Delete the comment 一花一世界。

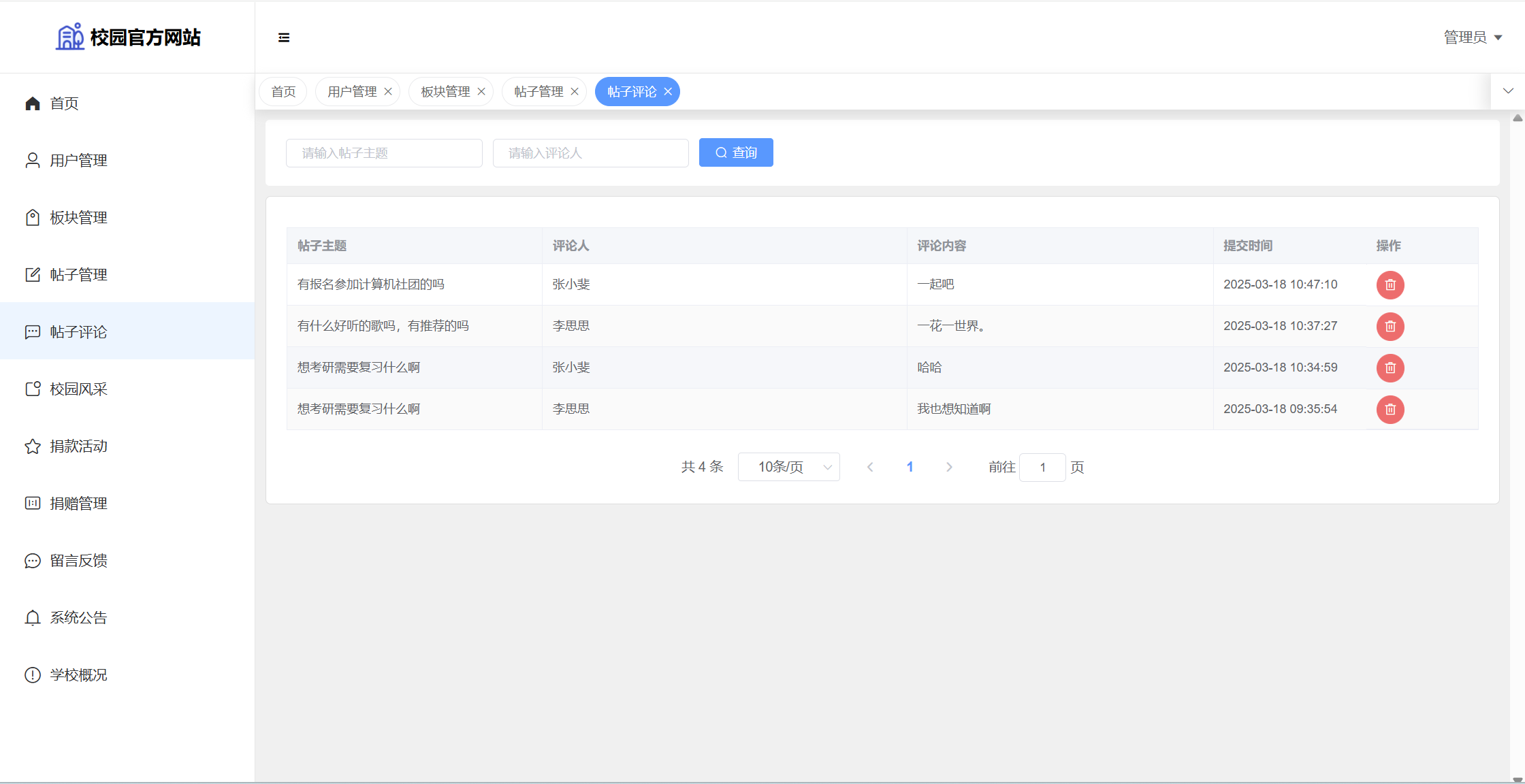click(x=1390, y=327)
